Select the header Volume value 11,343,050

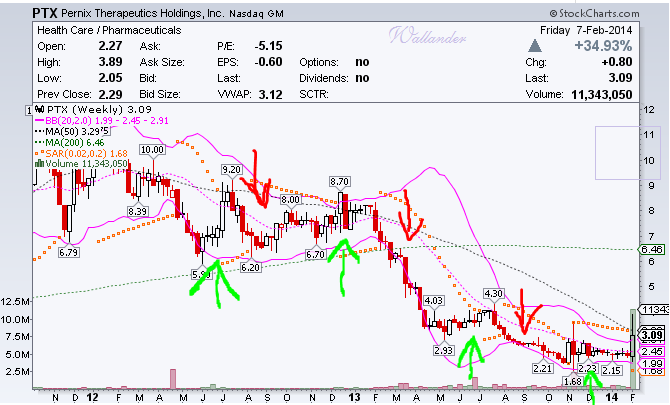(602, 94)
